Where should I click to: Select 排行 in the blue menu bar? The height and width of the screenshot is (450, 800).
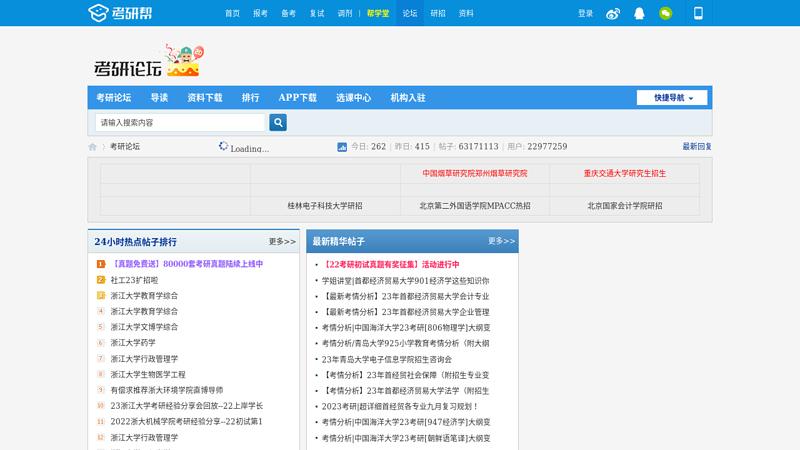tap(251, 97)
